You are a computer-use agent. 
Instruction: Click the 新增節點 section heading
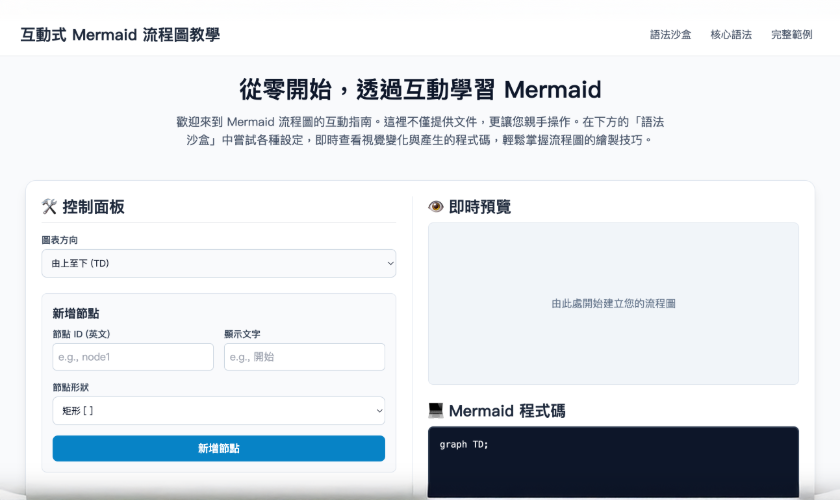pyautogui.click(x=76, y=314)
